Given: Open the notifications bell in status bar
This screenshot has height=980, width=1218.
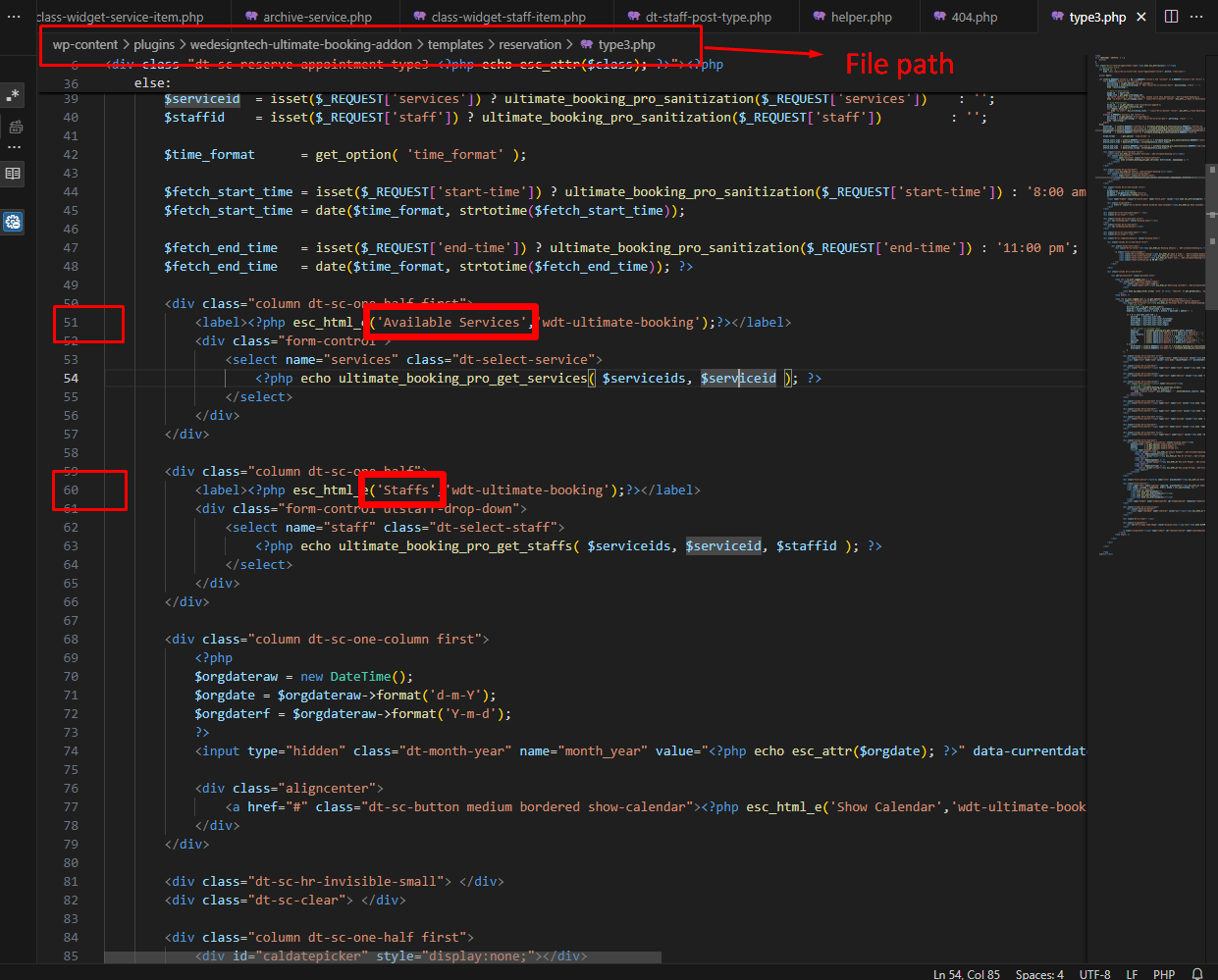Looking at the screenshot, I should coord(1196,974).
